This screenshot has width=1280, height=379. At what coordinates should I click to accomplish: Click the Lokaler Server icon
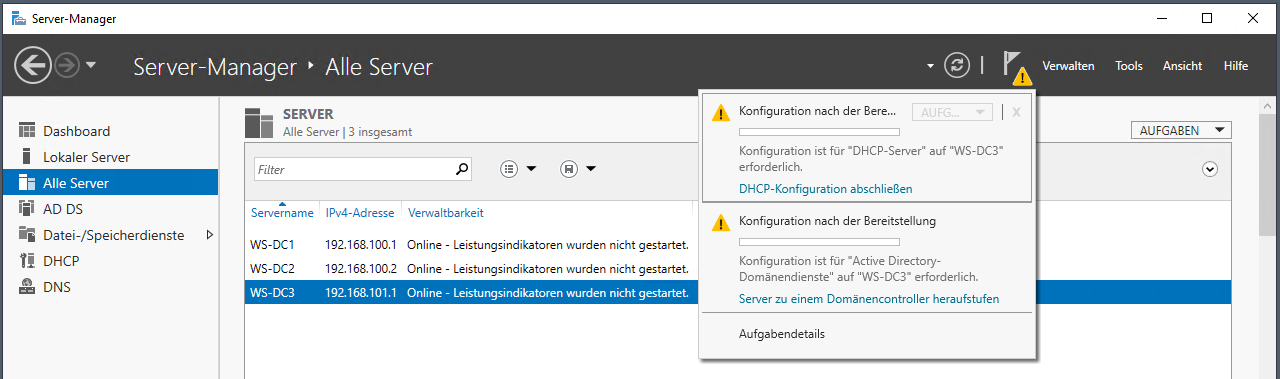(27, 157)
